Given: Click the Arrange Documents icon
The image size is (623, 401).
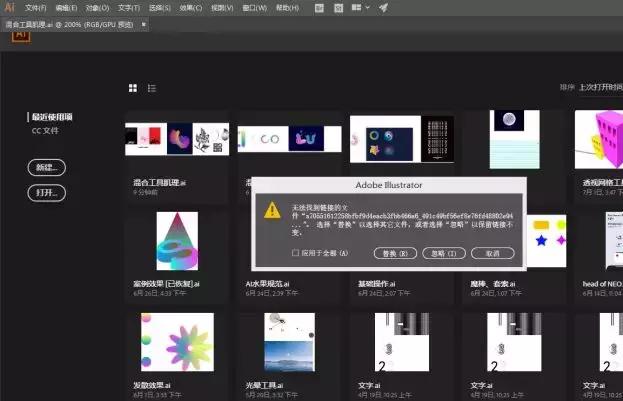Looking at the screenshot, I should (356, 8).
